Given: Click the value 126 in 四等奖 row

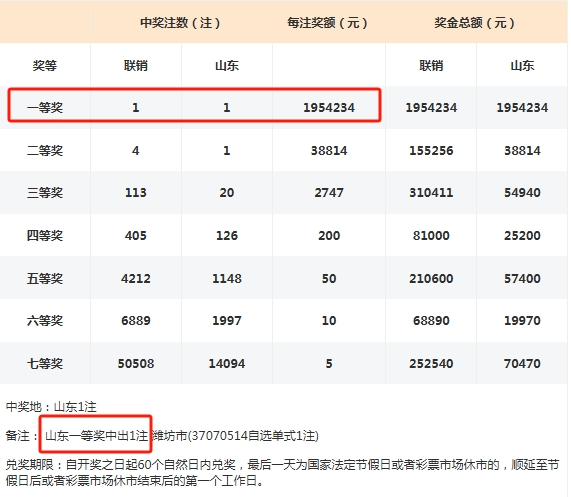Looking at the screenshot, I should [227, 236].
